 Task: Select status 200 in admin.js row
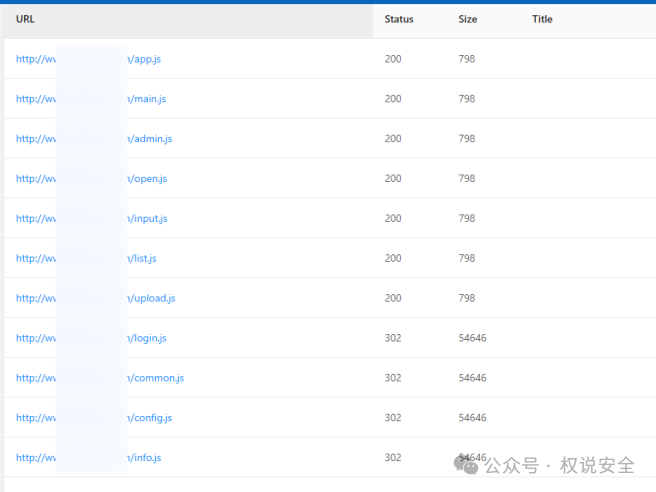click(x=393, y=138)
